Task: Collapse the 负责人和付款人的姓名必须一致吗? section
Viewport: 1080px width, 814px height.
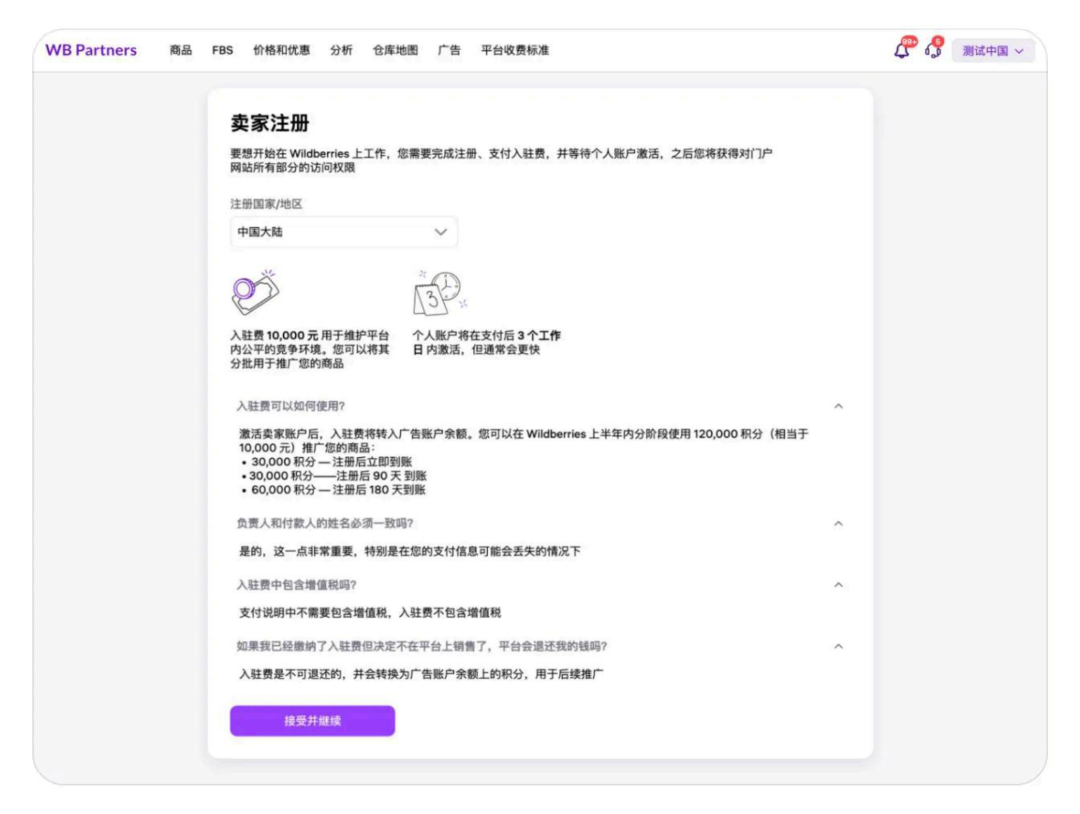Action: 838,523
